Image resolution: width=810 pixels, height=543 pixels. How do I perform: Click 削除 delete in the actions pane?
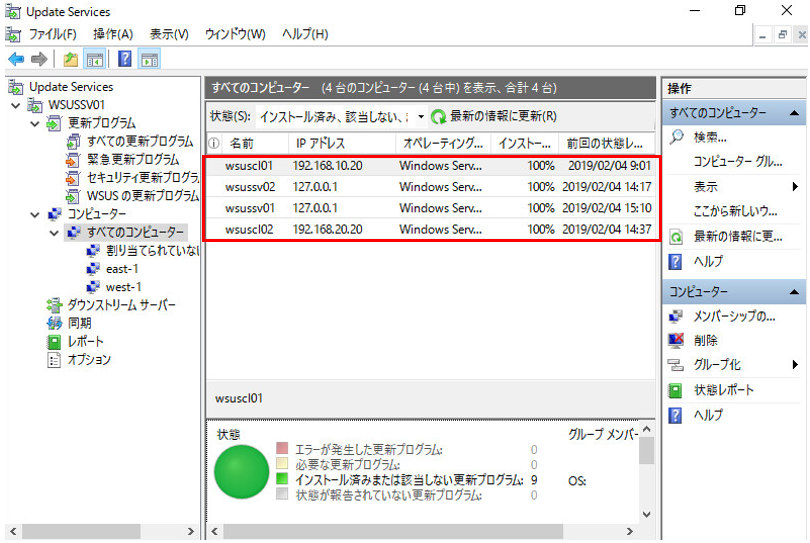(x=705, y=340)
